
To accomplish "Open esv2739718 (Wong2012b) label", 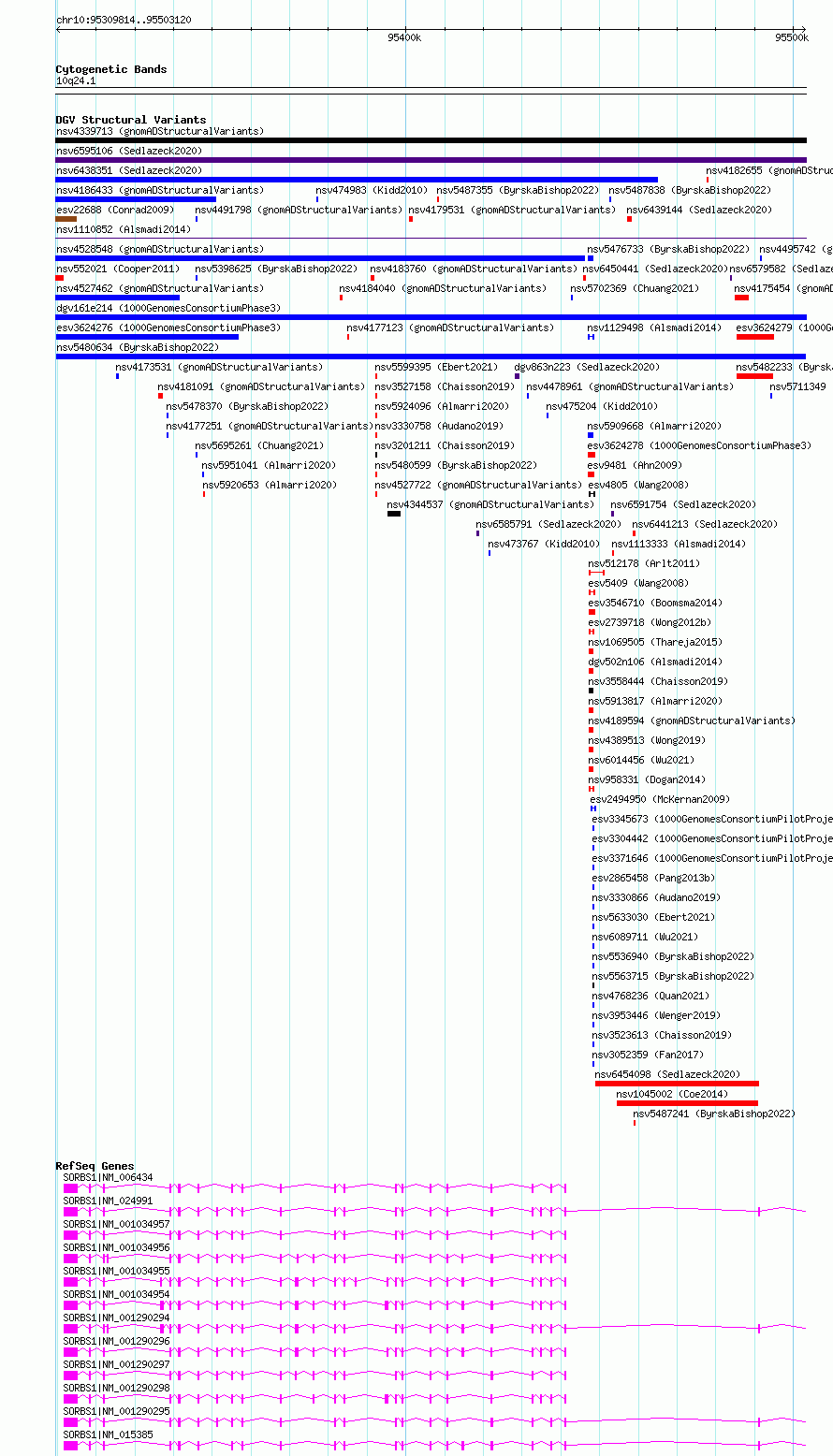I will 650,622.
